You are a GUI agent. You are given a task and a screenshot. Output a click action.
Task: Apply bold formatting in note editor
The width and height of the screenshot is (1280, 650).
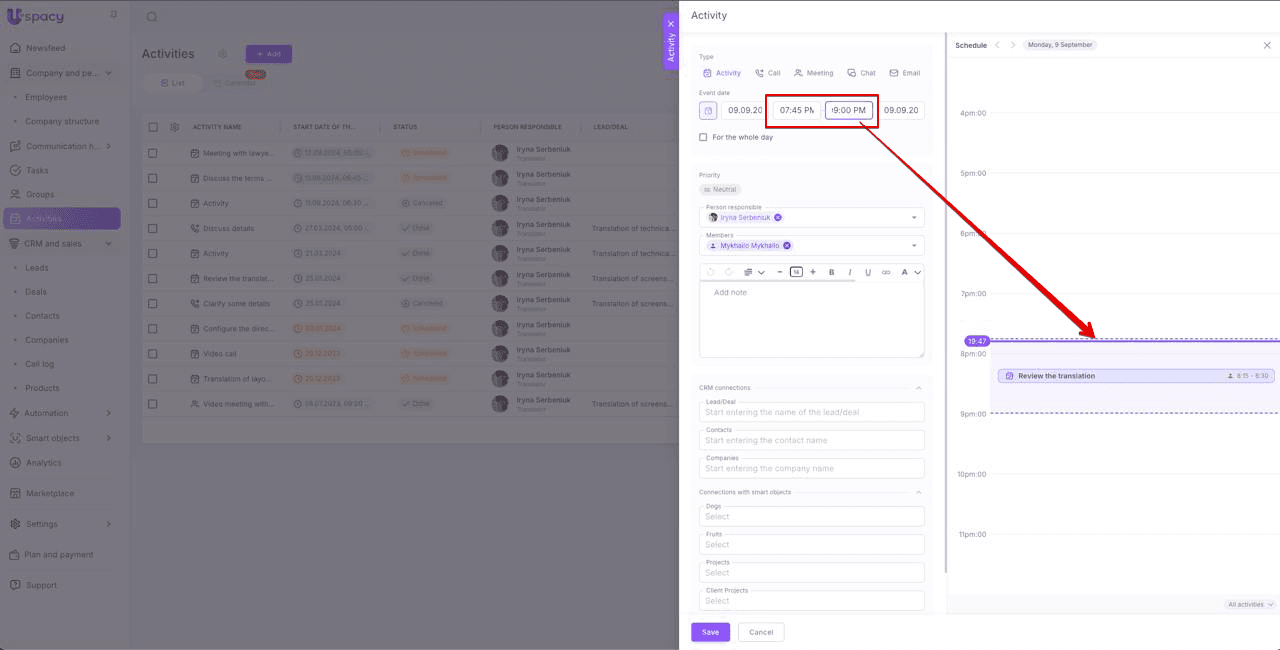831,272
